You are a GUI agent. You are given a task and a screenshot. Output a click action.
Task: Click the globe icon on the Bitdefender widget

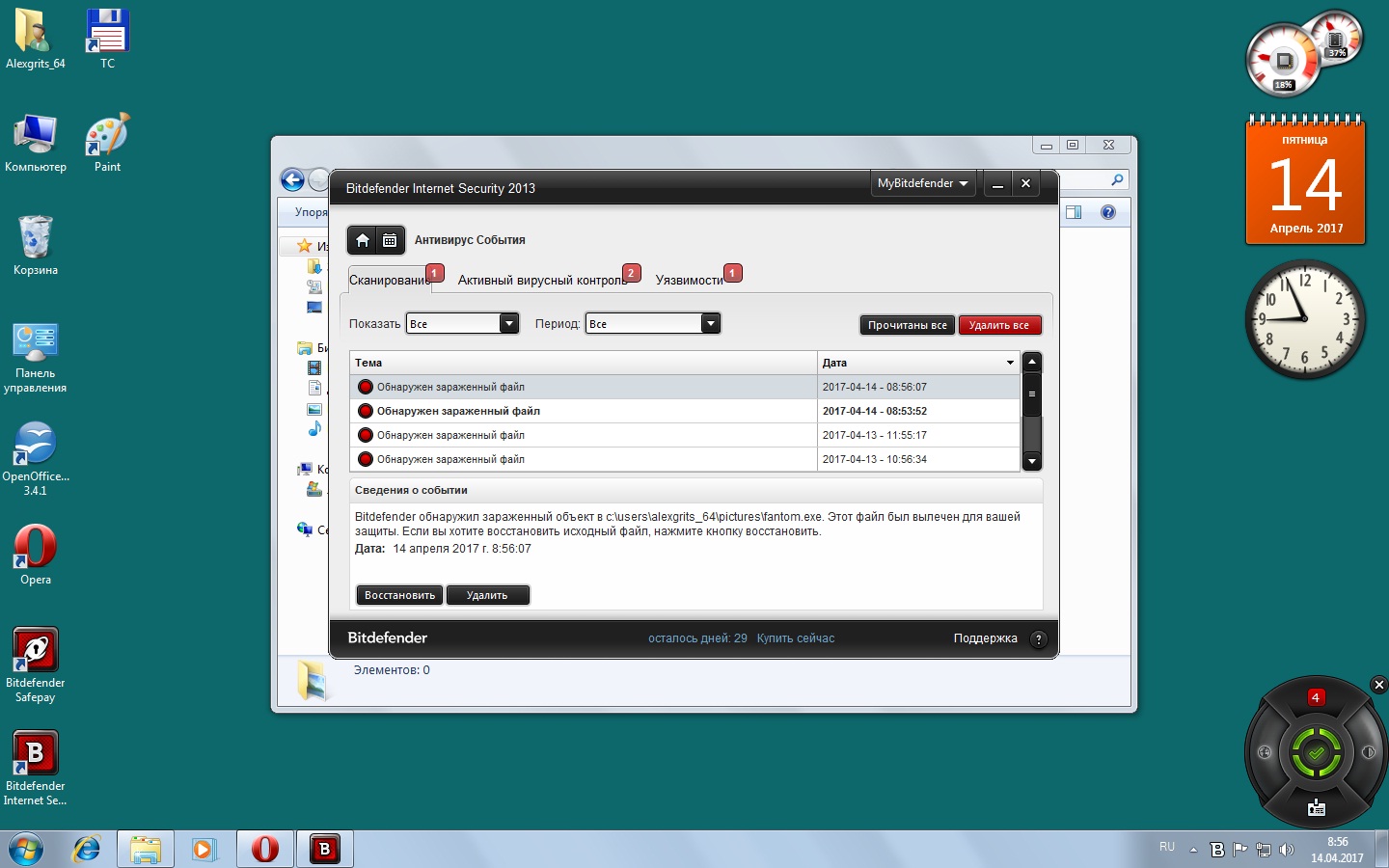click(1265, 752)
